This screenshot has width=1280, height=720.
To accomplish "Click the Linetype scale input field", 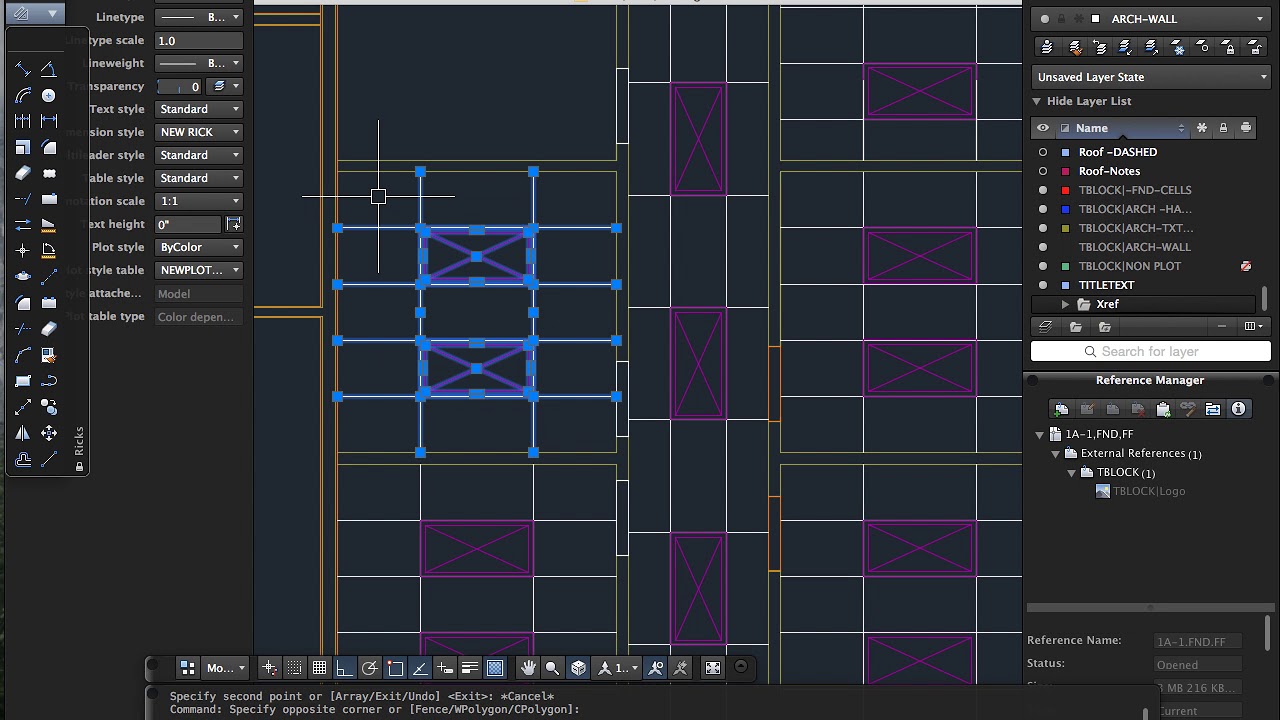I will click(x=200, y=40).
